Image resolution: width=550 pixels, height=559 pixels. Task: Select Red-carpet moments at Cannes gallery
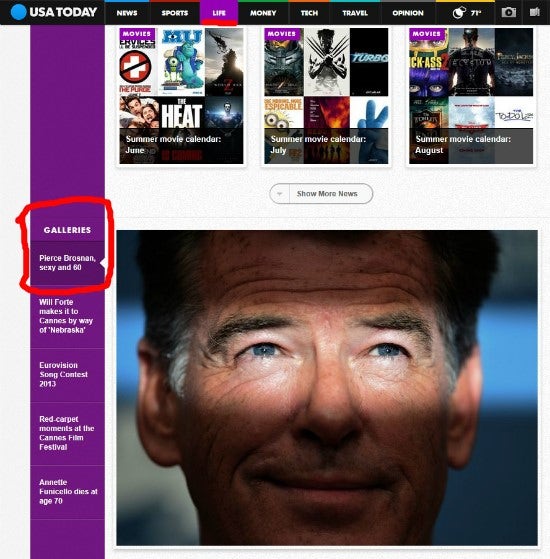pos(67,433)
